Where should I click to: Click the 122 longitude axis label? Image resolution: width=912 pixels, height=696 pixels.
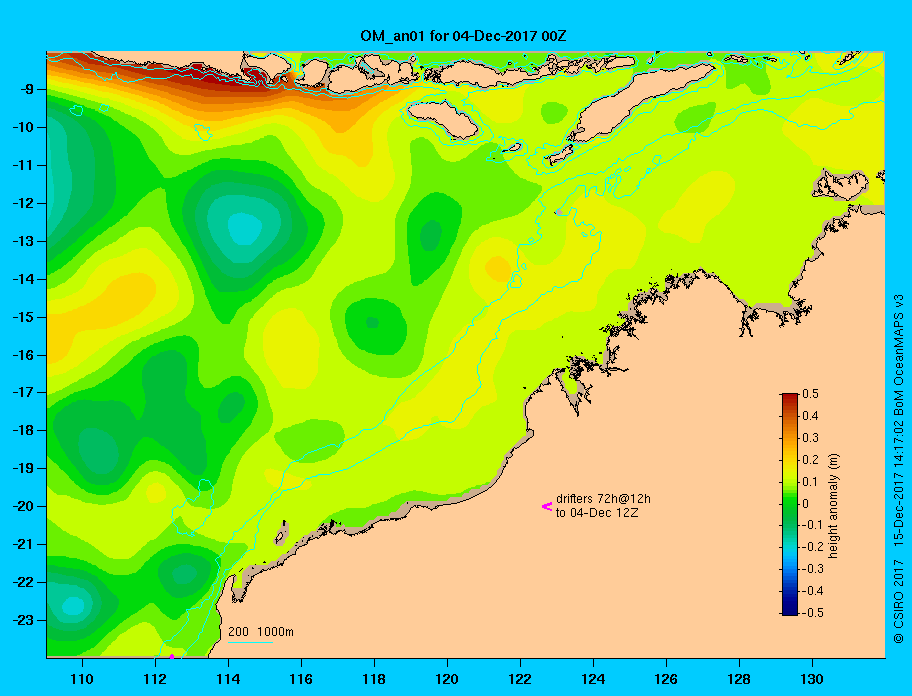(520, 679)
